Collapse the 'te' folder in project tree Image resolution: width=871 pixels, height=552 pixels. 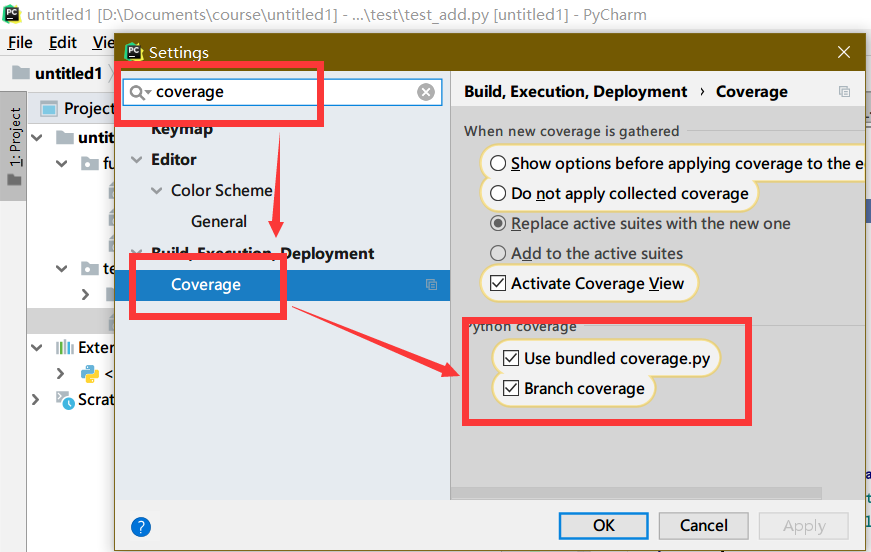pos(62,269)
